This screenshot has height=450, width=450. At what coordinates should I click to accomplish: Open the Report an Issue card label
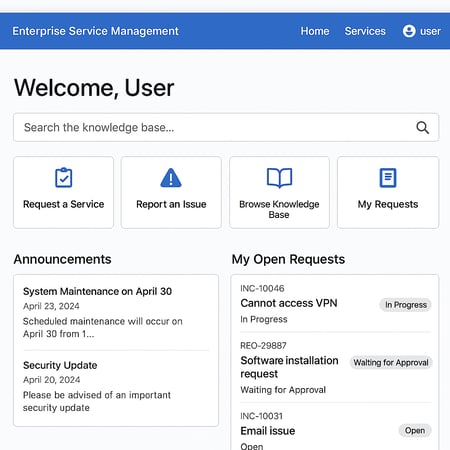pos(171,204)
